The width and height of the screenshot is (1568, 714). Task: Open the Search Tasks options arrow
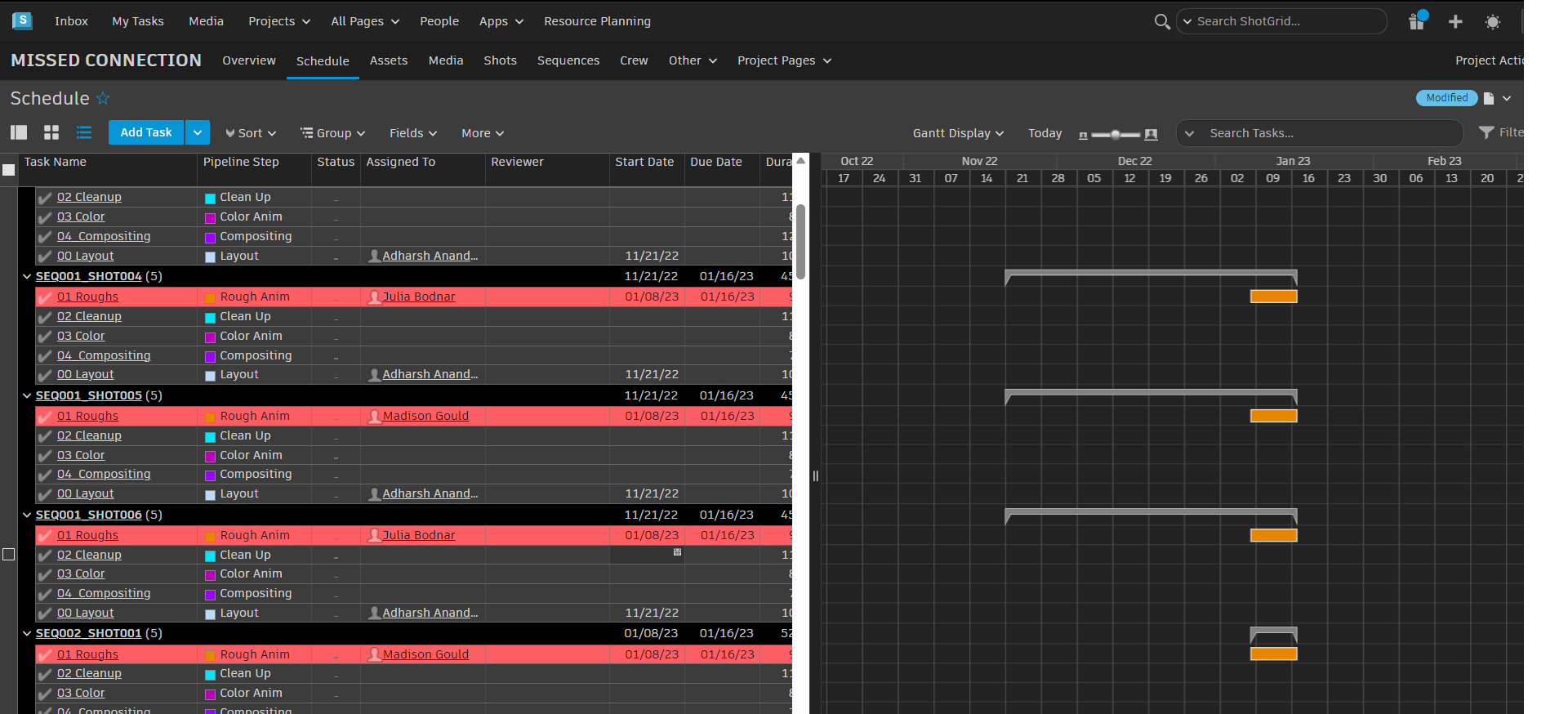click(x=1189, y=133)
